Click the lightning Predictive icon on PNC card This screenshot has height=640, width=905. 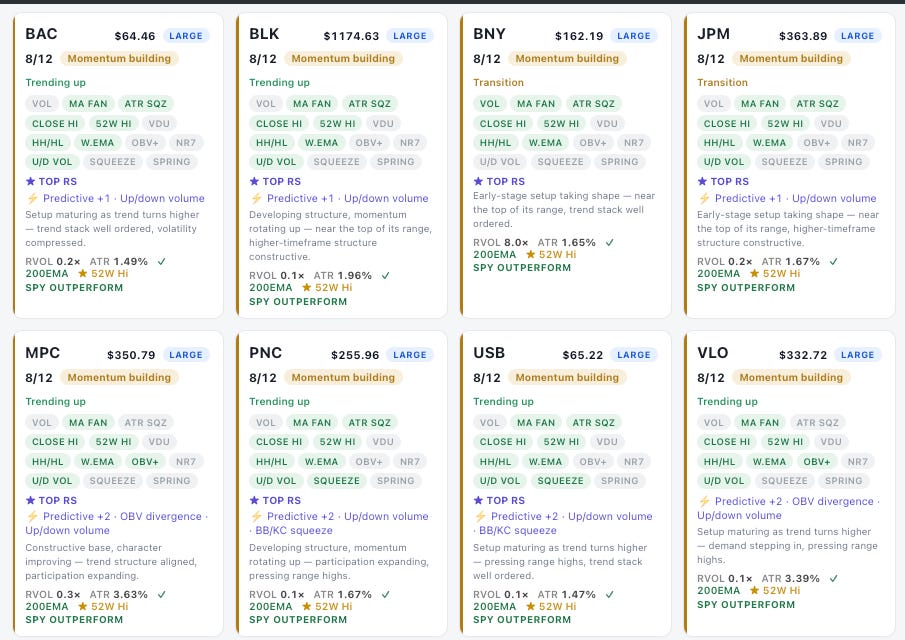point(256,516)
